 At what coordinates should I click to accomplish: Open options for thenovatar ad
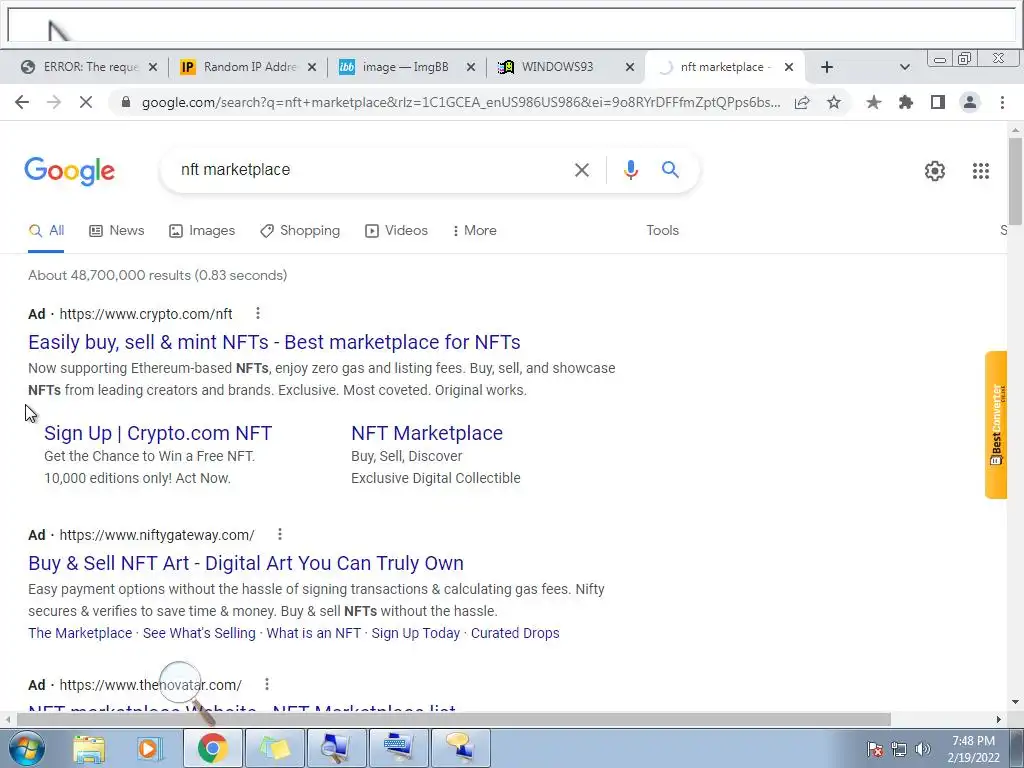coord(266,684)
